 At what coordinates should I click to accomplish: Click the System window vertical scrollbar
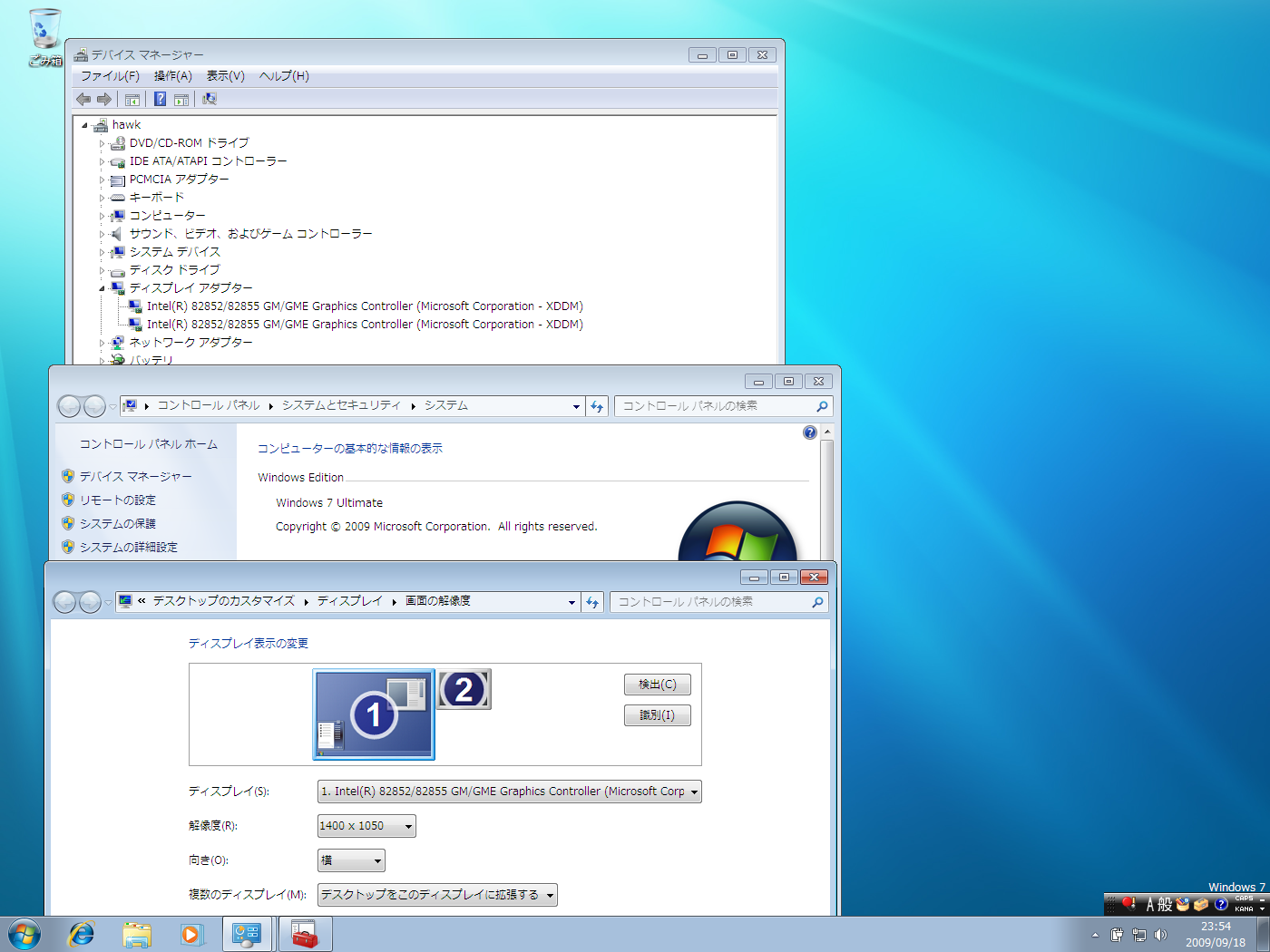coord(827,494)
